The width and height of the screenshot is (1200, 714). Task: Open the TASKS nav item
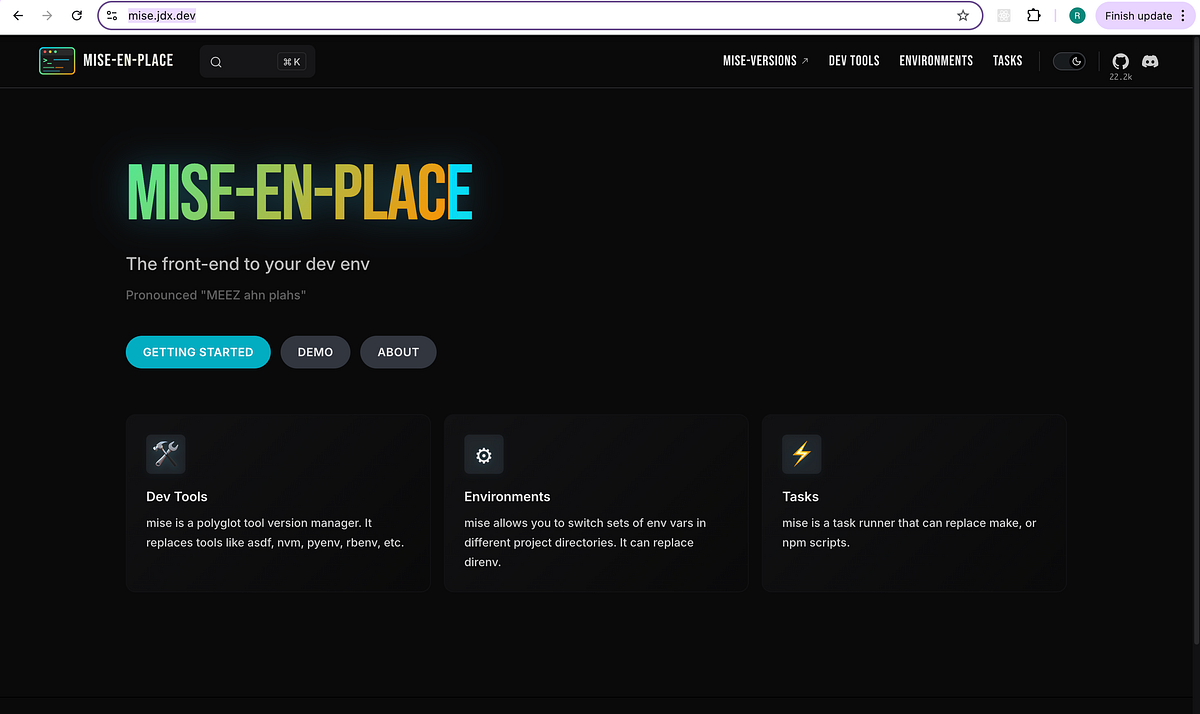(1008, 61)
